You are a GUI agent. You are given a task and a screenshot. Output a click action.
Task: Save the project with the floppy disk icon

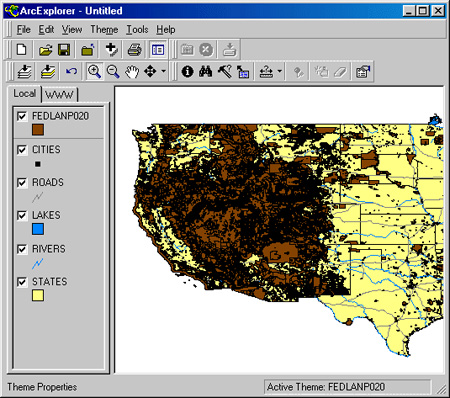(64, 50)
